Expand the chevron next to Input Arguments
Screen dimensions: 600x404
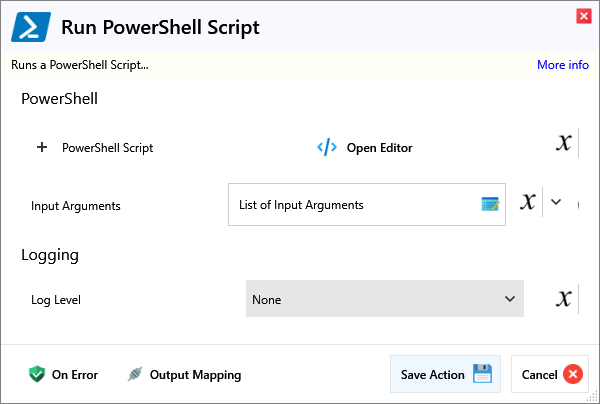tap(557, 202)
